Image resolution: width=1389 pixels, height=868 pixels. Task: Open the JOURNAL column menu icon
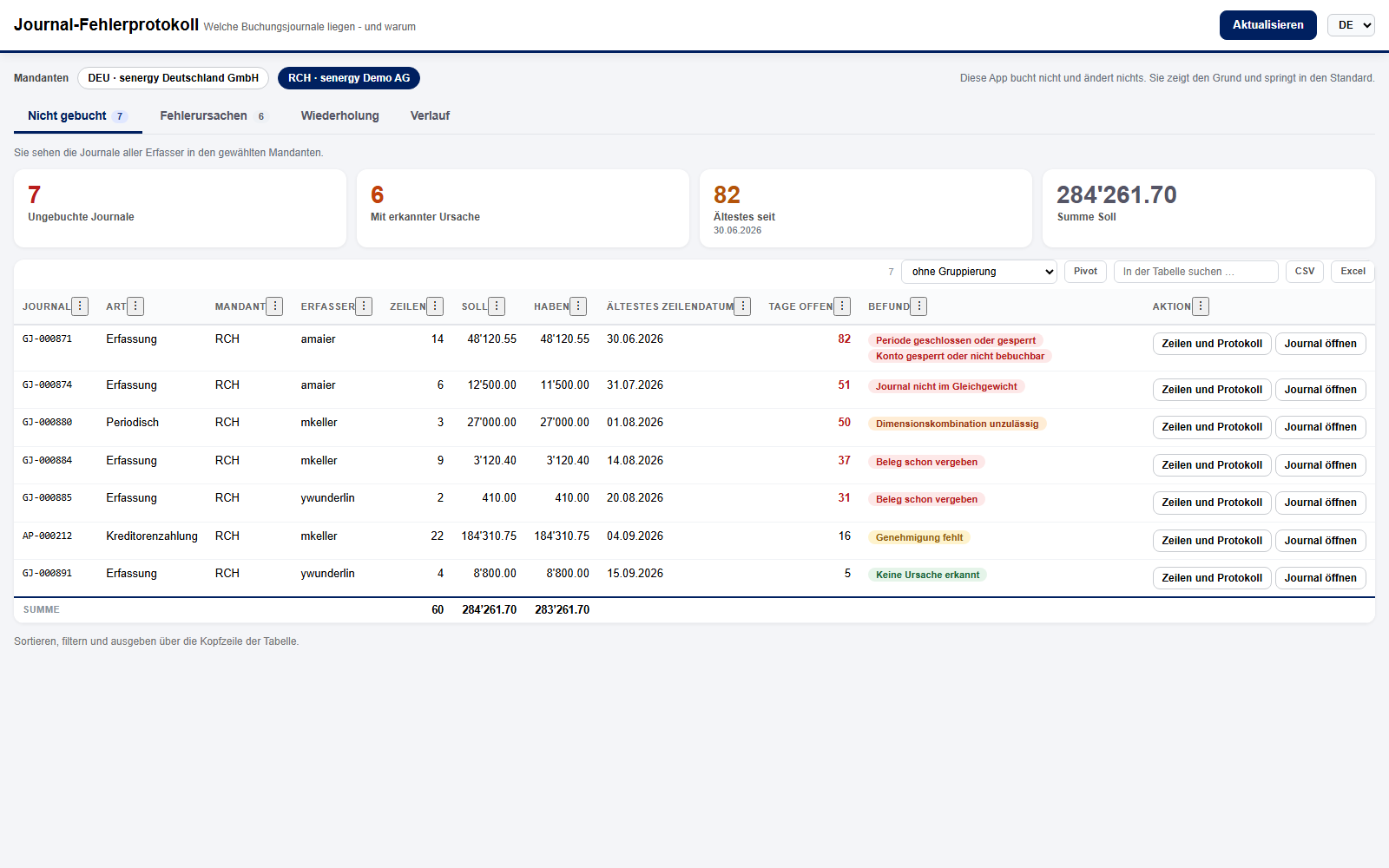pos(80,306)
